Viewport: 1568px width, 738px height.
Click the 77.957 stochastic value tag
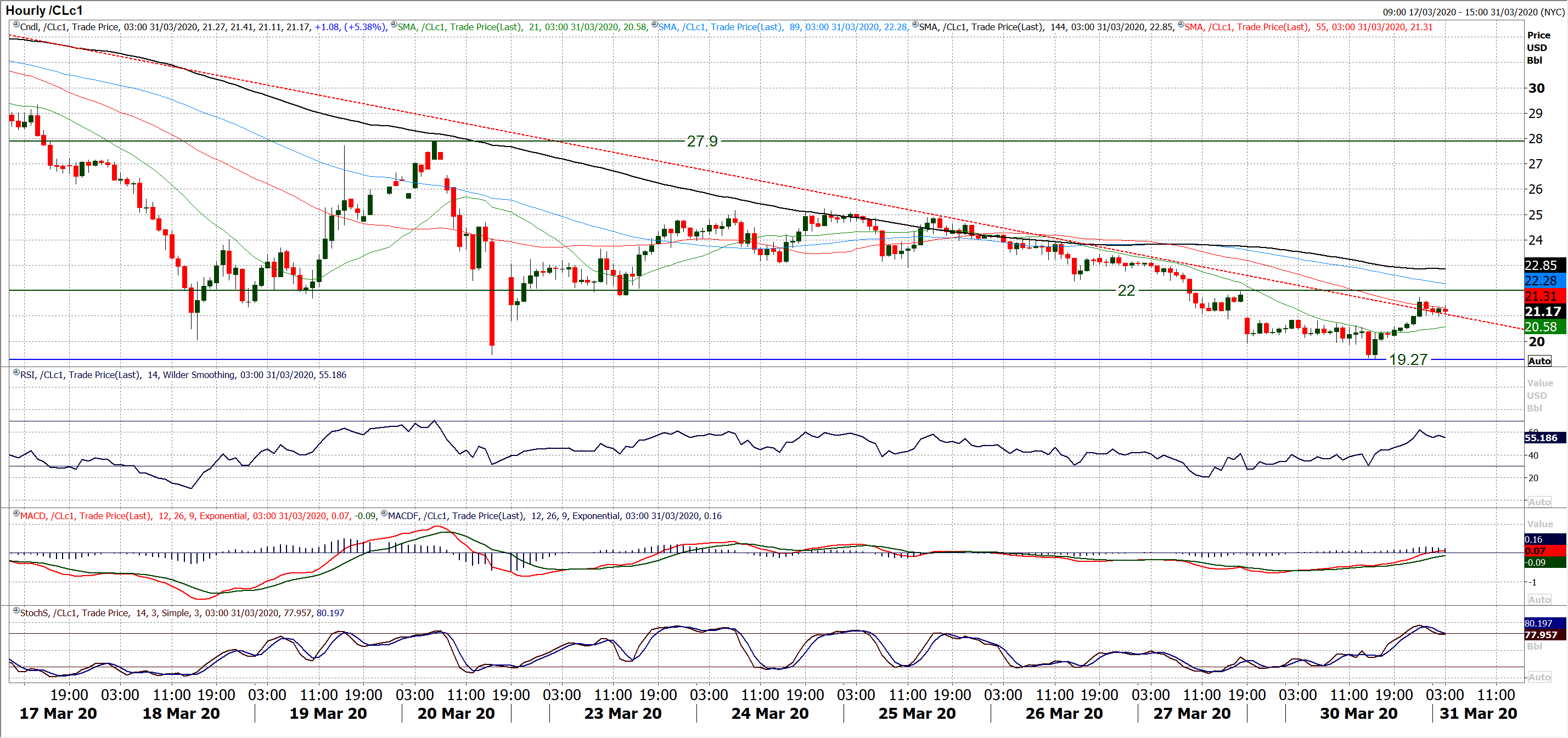pos(1544,635)
